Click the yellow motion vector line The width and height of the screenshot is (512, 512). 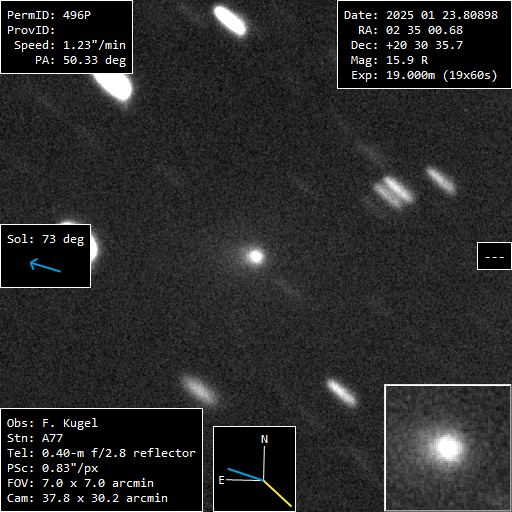(x=278, y=494)
